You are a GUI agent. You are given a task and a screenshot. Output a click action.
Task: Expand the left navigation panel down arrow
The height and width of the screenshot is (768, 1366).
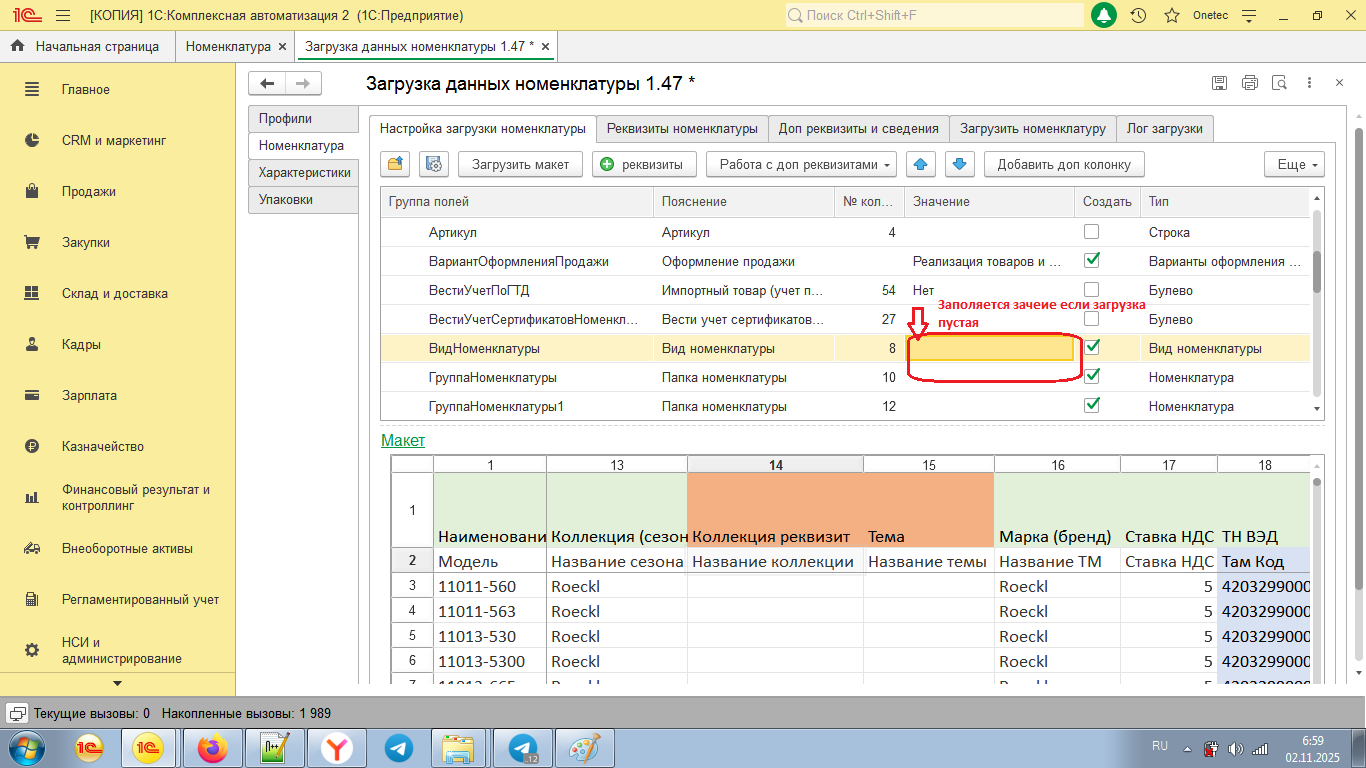[x=118, y=684]
